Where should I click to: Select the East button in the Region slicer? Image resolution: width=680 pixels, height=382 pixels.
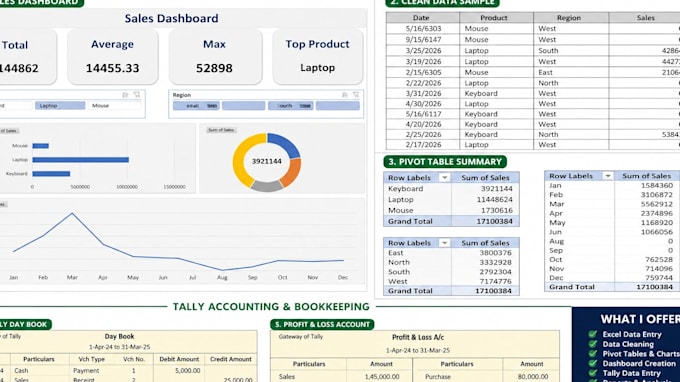(x=196, y=106)
